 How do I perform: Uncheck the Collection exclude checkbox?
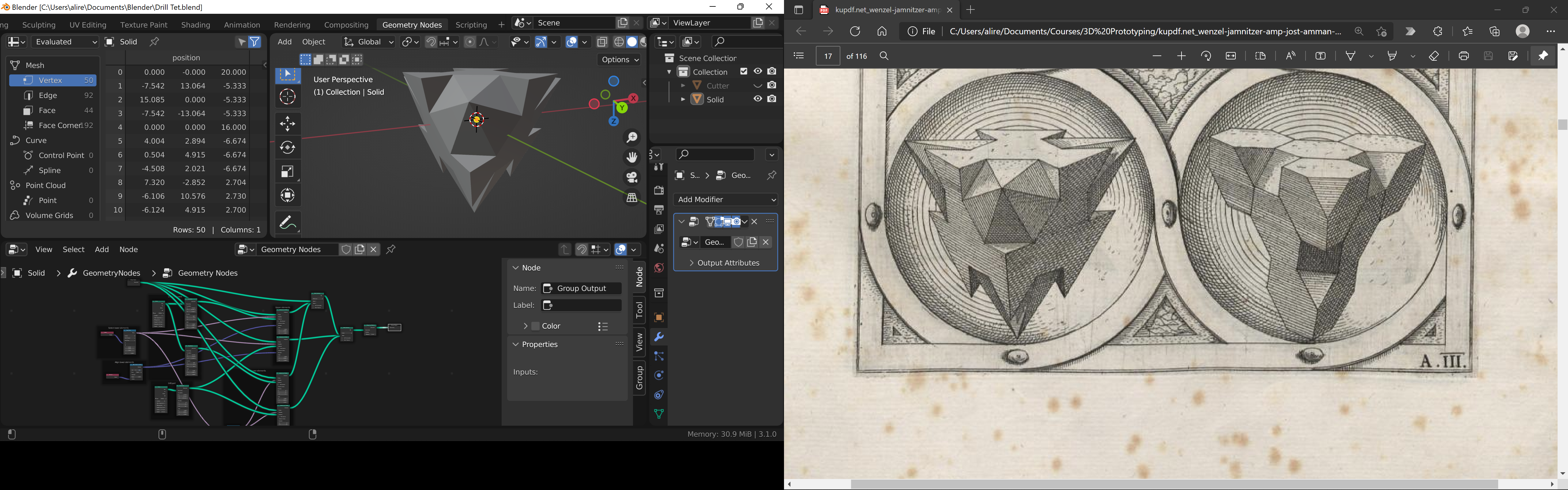(743, 72)
